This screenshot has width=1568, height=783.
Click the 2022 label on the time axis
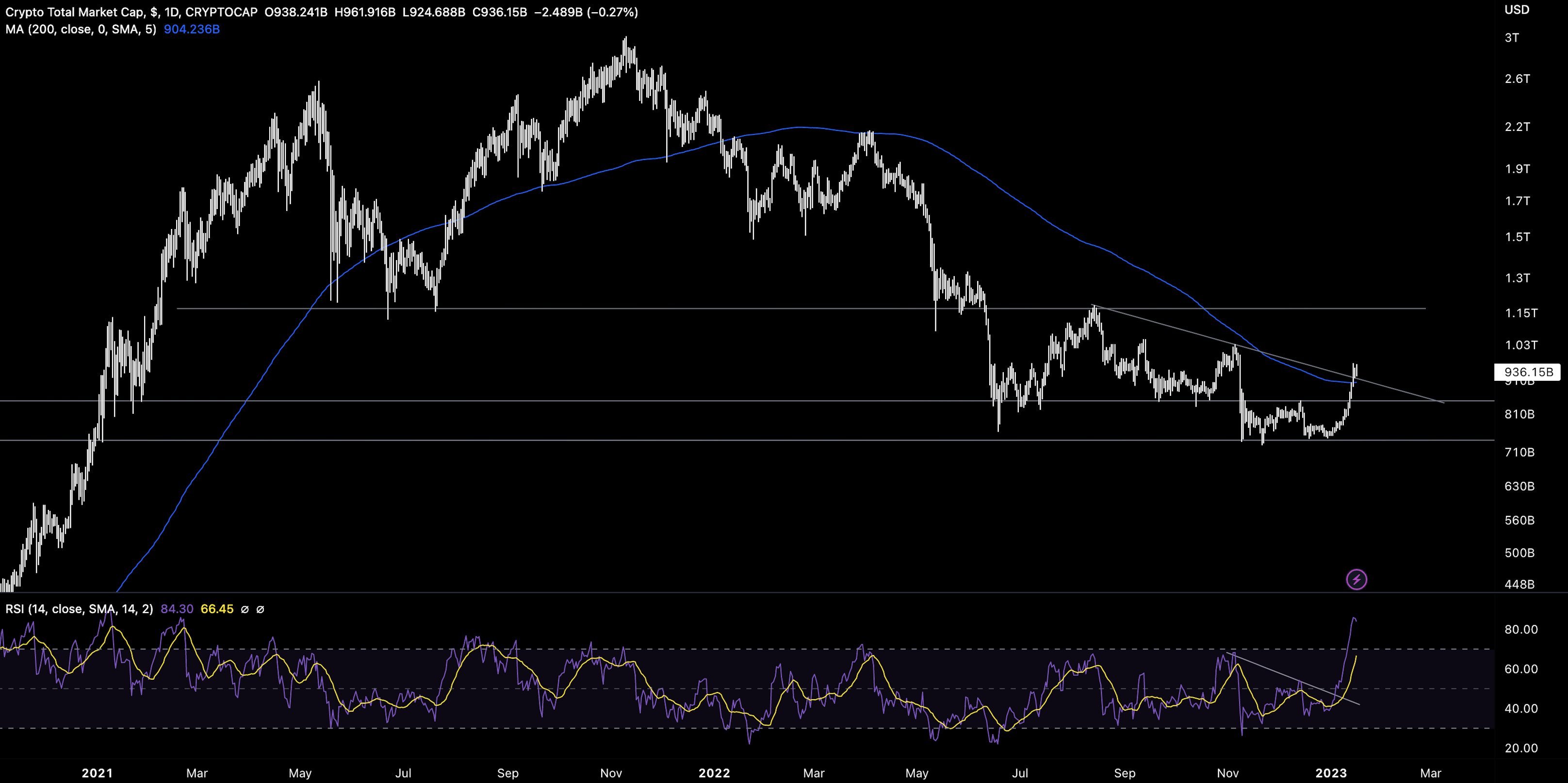pos(714,773)
